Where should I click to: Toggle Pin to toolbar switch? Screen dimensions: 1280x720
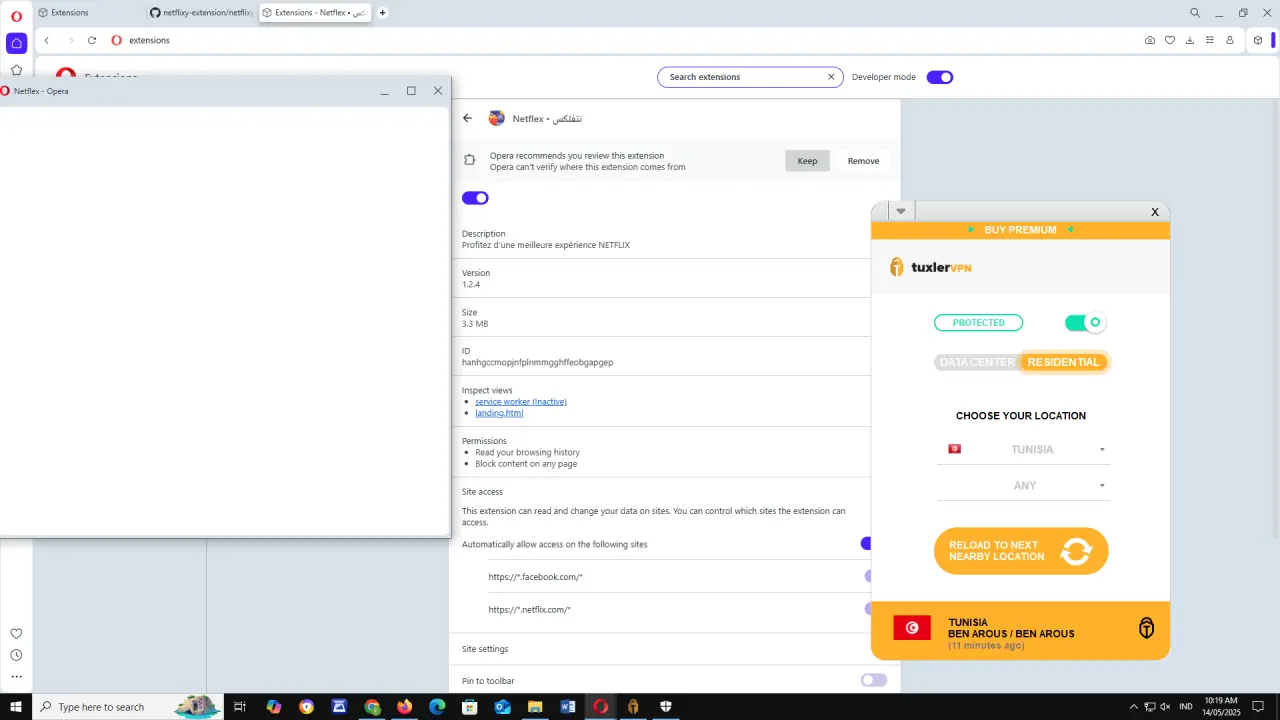click(874, 680)
